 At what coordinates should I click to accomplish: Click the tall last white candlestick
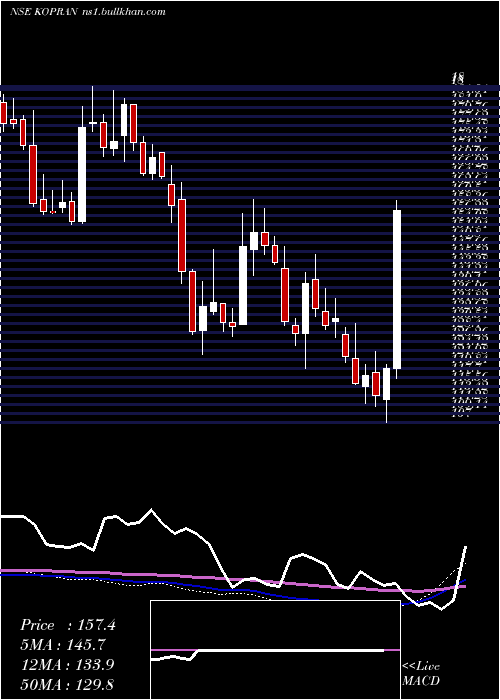tap(397, 289)
